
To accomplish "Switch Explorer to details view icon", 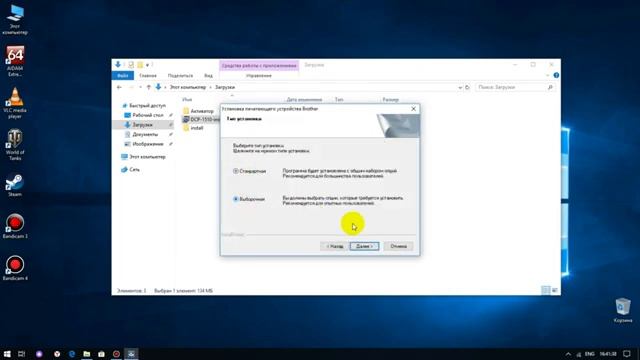I will [545, 290].
